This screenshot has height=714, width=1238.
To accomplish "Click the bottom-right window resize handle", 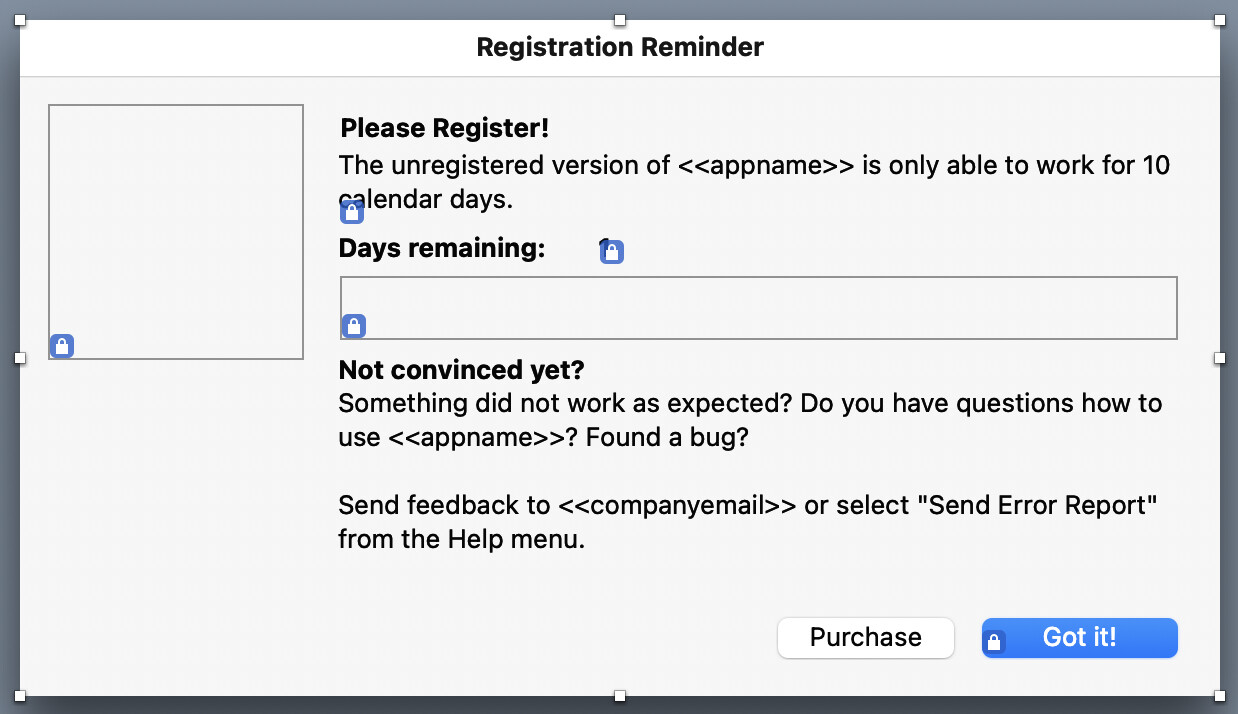I will (1219, 696).
